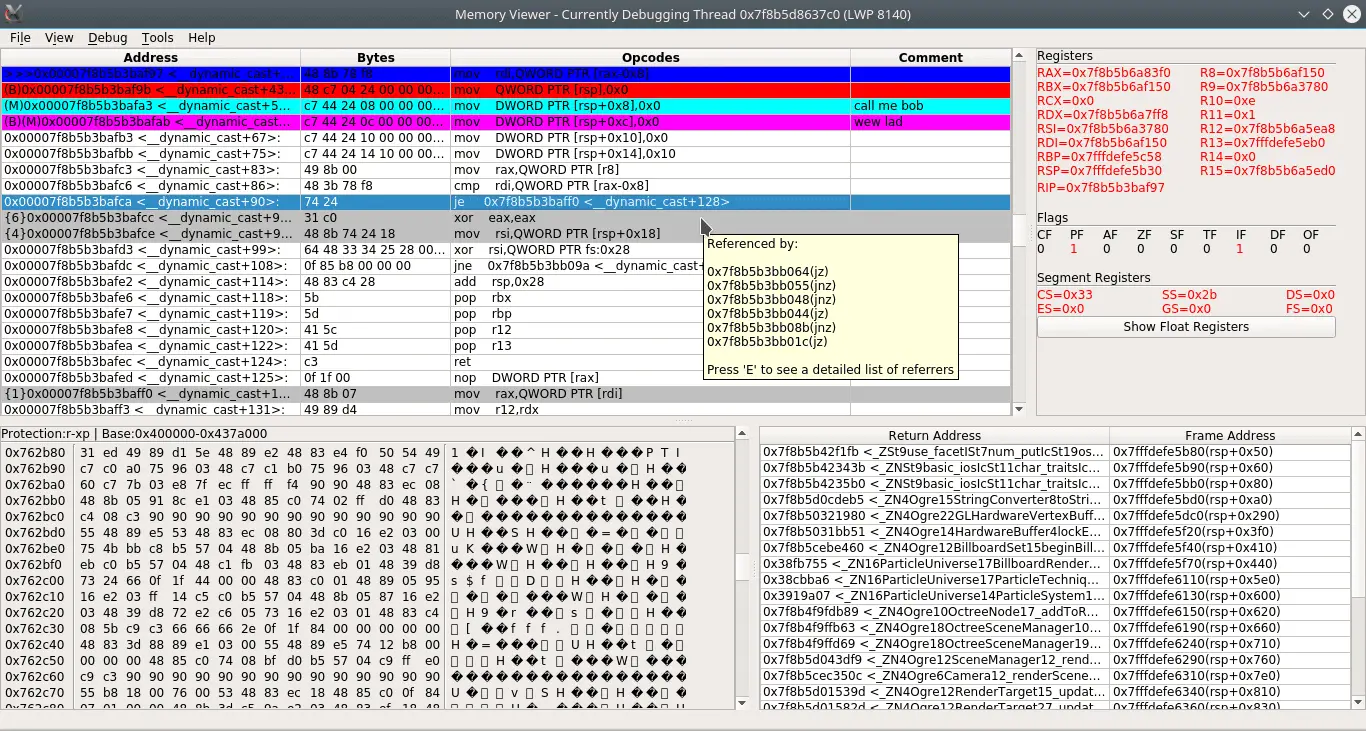Click the SS=0x2b segment register
This screenshot has width=1366, height=731.
(1189, 295)
